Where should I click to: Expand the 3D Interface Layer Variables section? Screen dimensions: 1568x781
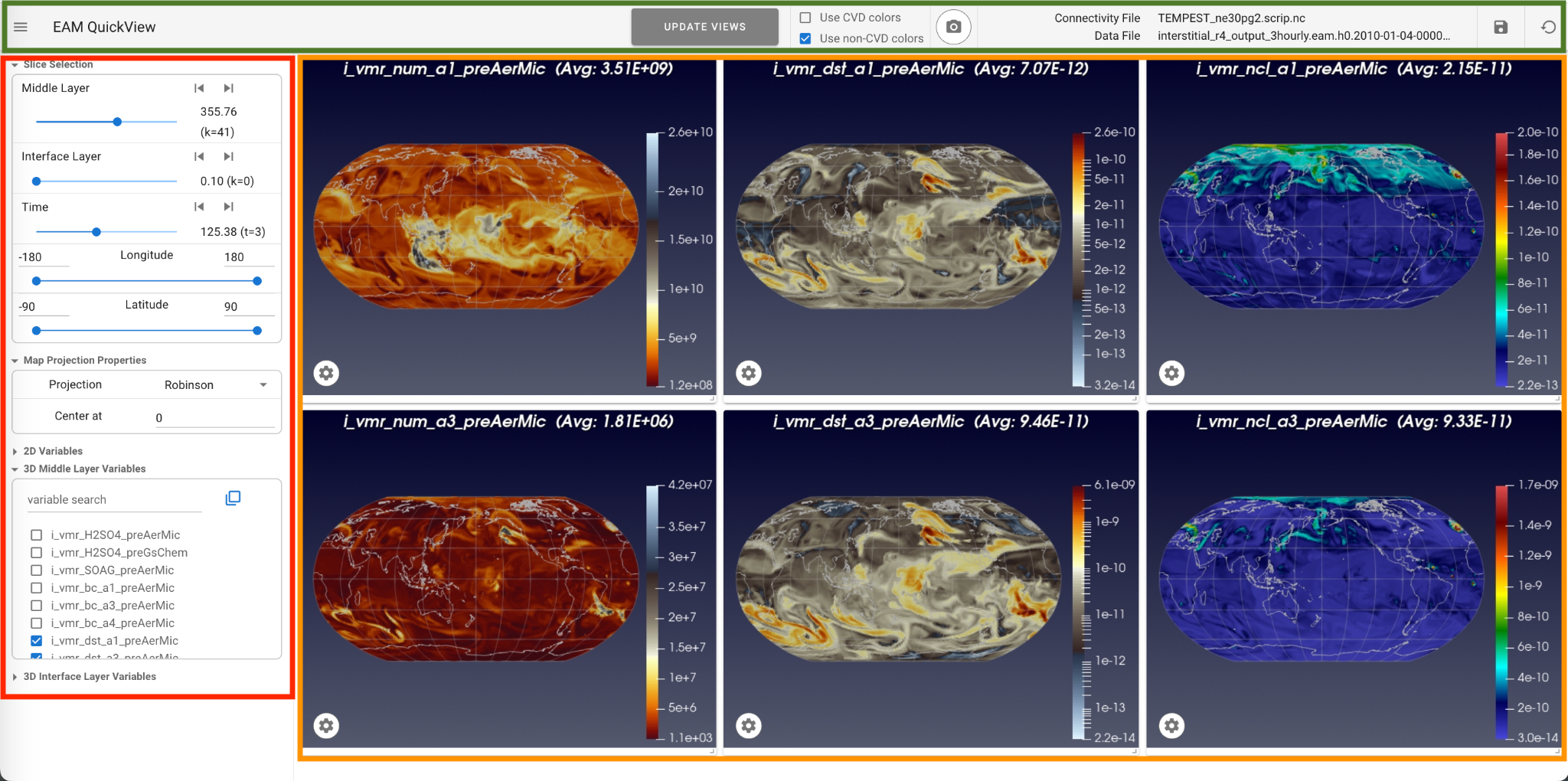[89, 676]
